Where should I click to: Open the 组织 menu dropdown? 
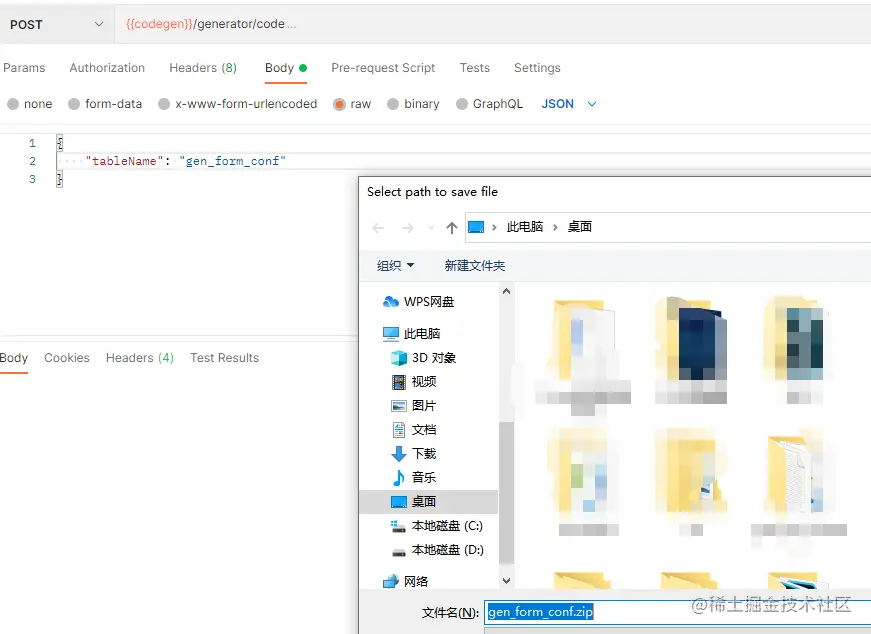click(395, 266)
